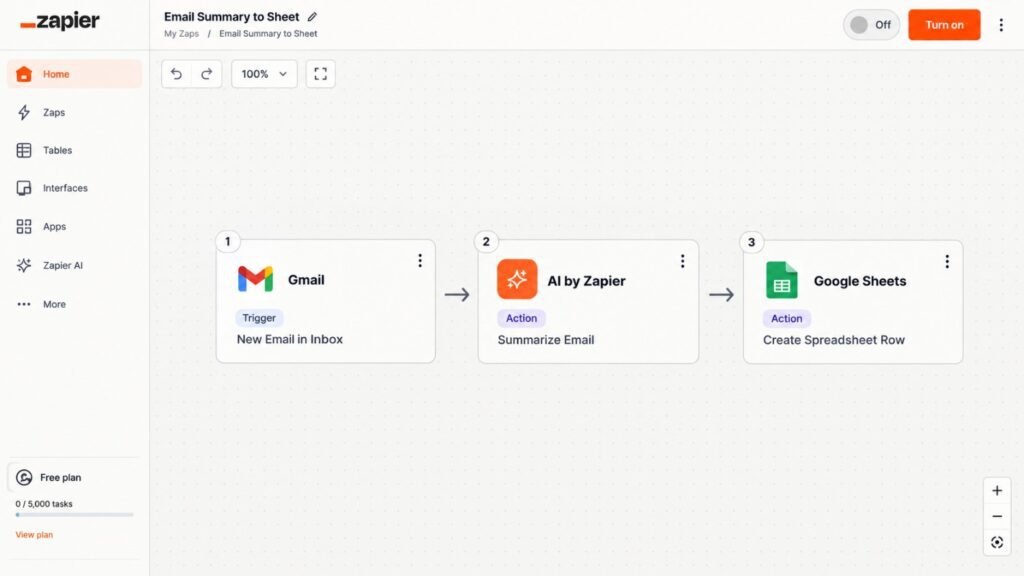Click the Turn on button
This screenshot has height=576, width=1024.
tap(944, 25)
